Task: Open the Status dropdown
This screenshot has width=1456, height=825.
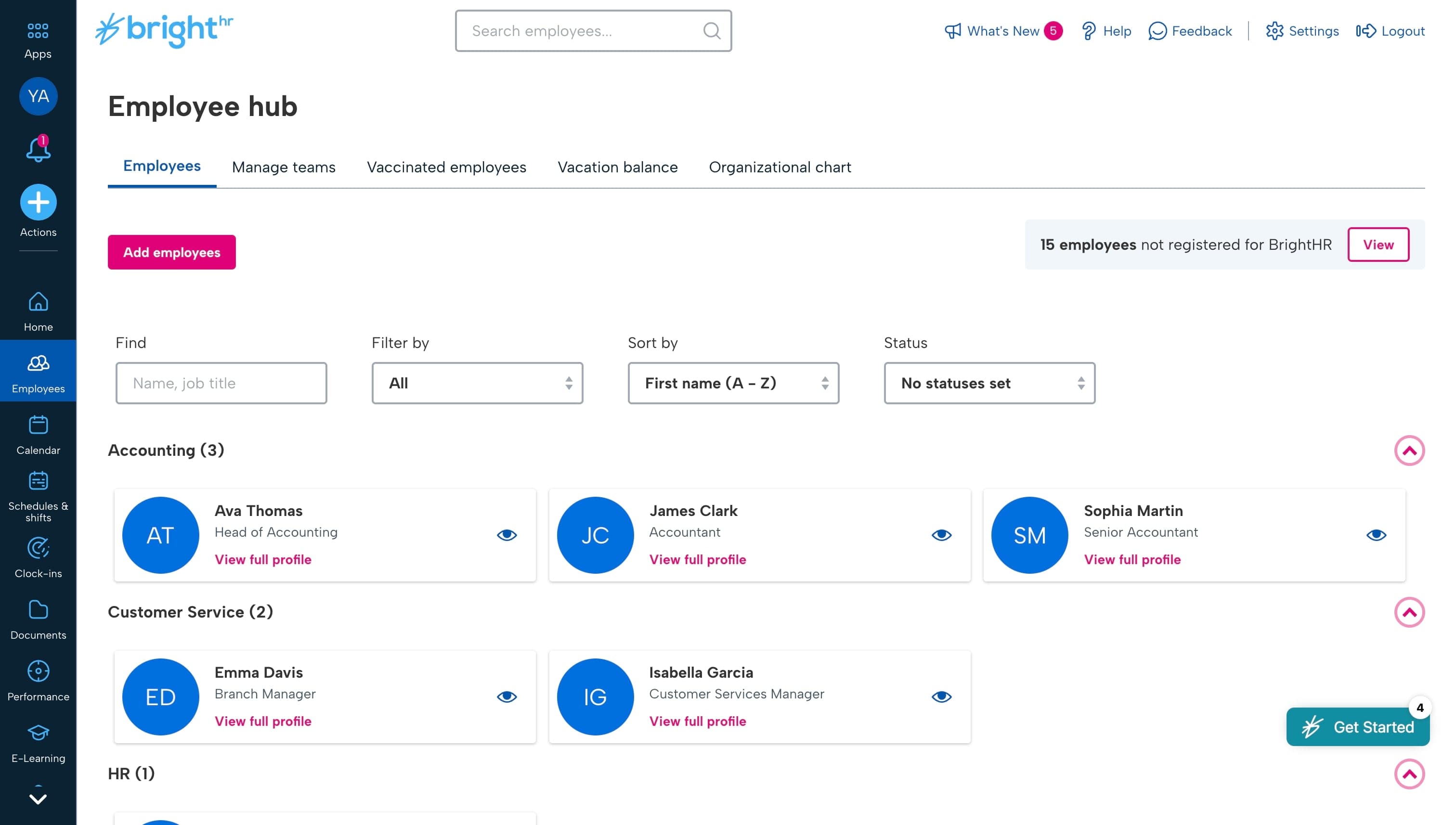Action: (x=989, y=383)
